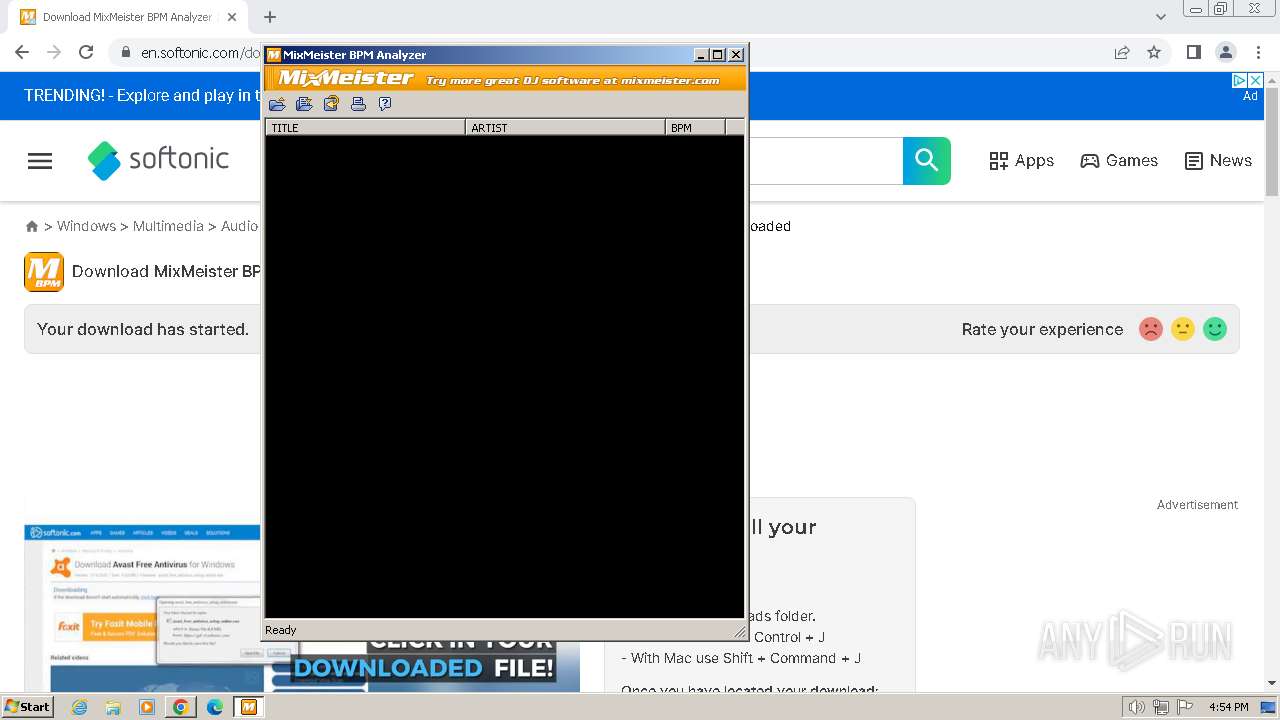Click the Softonic search button
The width and height of the screenshot is (1280, 720).
click(927, 161)
